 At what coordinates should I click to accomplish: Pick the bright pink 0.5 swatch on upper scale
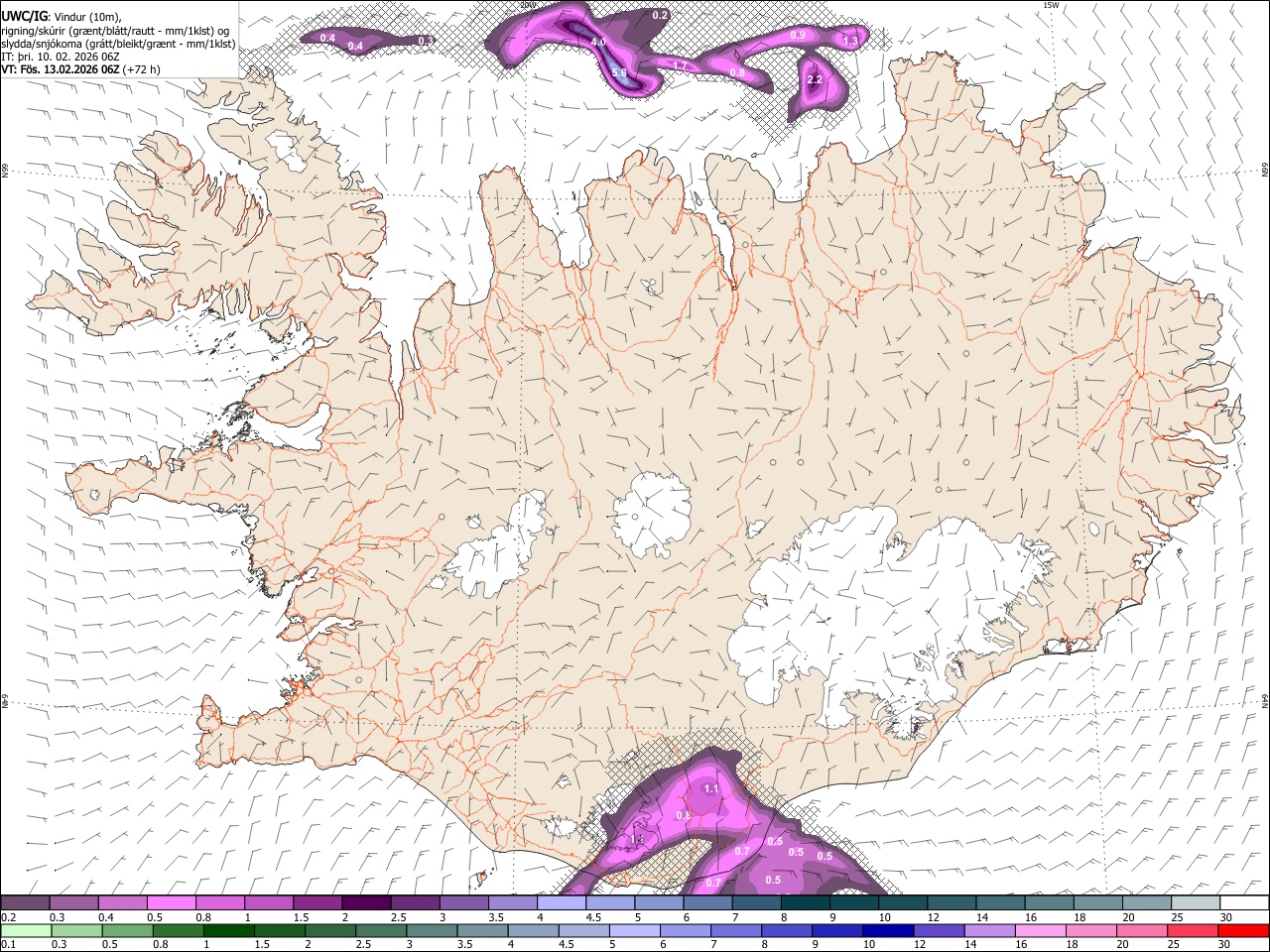(x=171, y=903)
